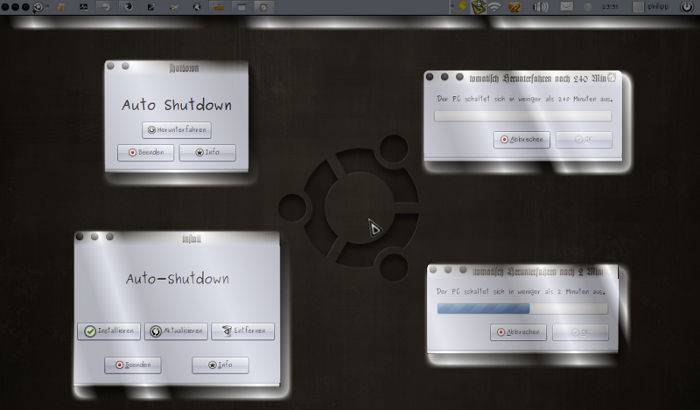This screenshot has width=700, height=410.
Task: Open the philipp user menu
Action: 650,7
